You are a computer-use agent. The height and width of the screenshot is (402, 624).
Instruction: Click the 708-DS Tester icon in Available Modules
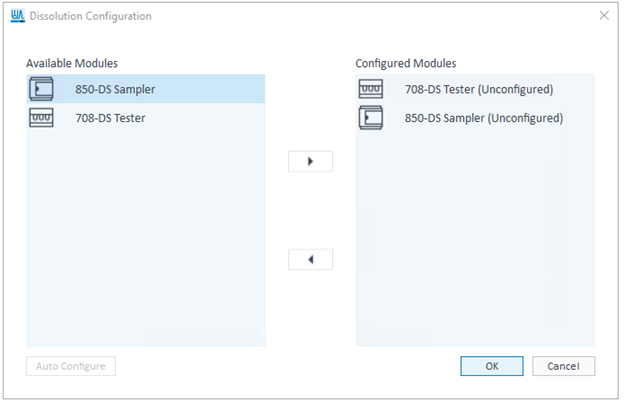point(42,118)
